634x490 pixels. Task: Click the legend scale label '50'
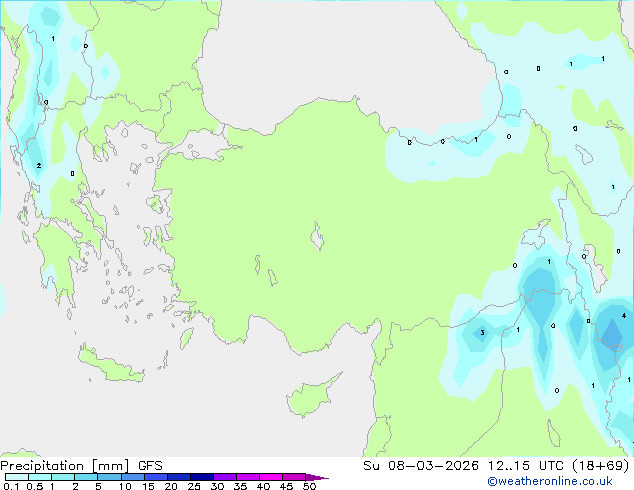pyautogui.click(x=309, y=486)
